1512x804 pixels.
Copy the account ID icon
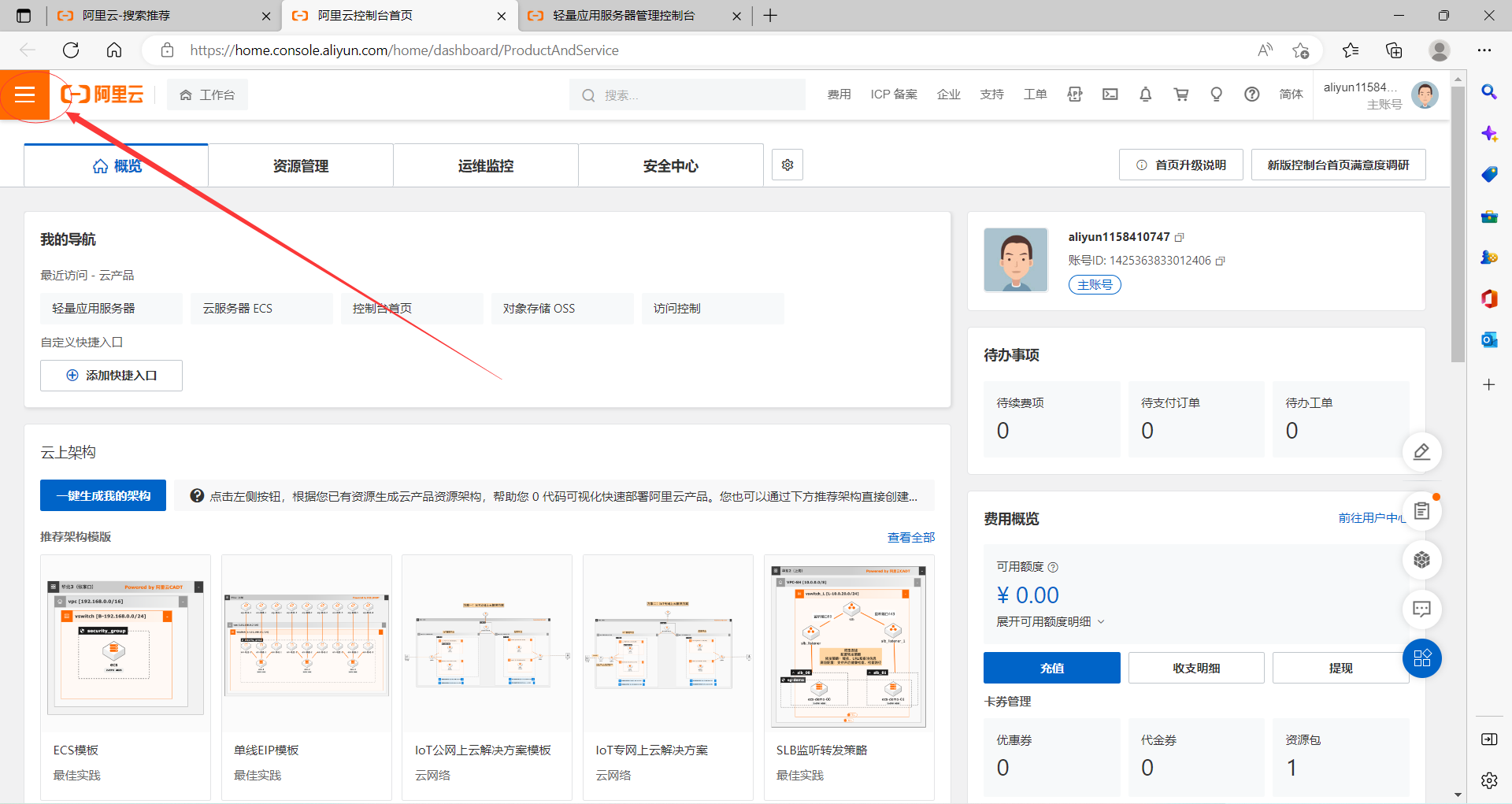point(1221,261)
